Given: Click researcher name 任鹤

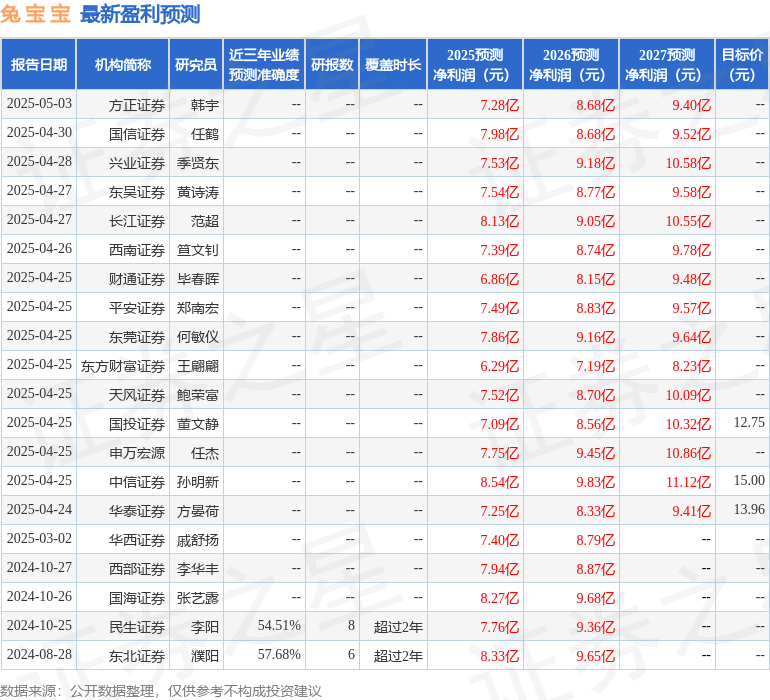Looking at the screenshot, I should point(205,134).
